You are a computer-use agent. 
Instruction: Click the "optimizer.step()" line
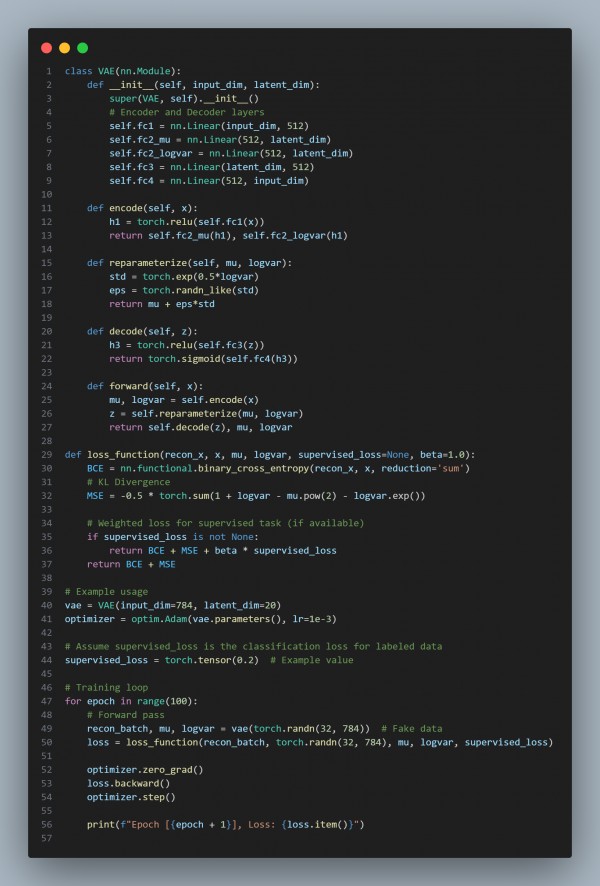[x=131, y=797]
